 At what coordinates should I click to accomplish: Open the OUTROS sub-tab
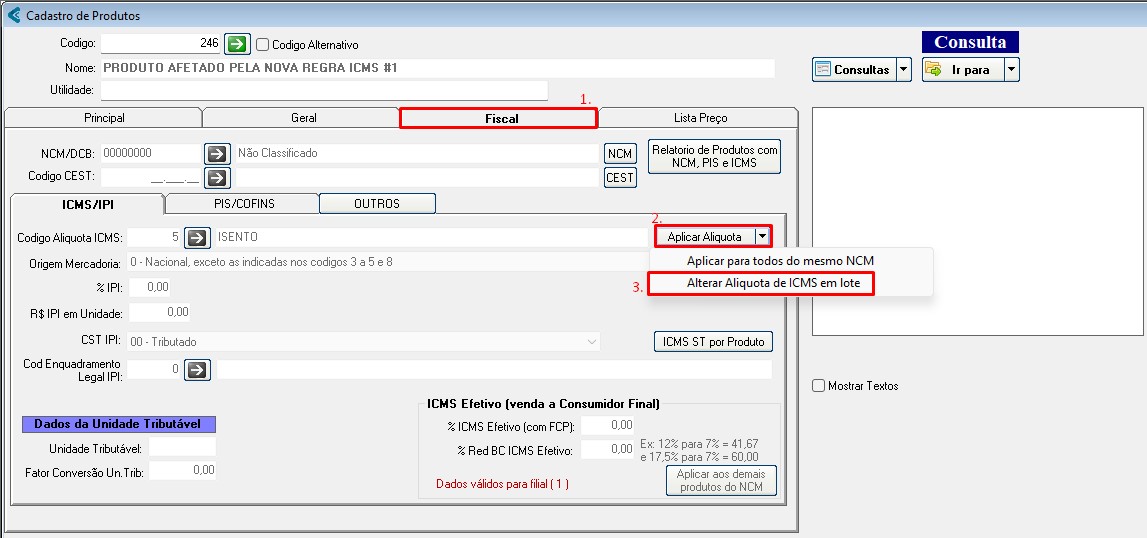pyautogui.click(x=377, y=203)
